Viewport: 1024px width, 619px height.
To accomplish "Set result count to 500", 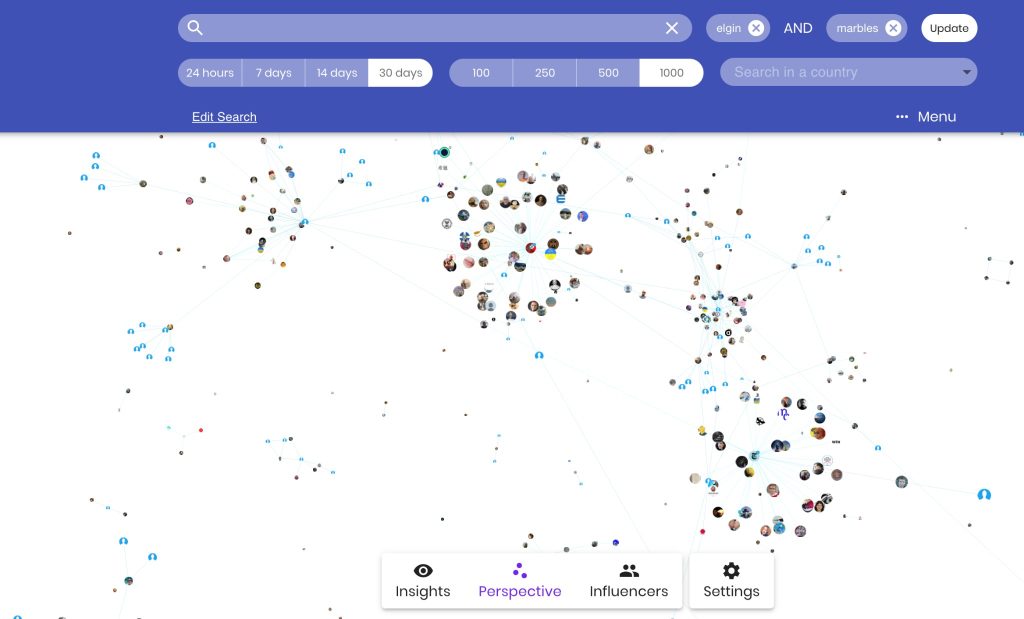I will point(608,73).
